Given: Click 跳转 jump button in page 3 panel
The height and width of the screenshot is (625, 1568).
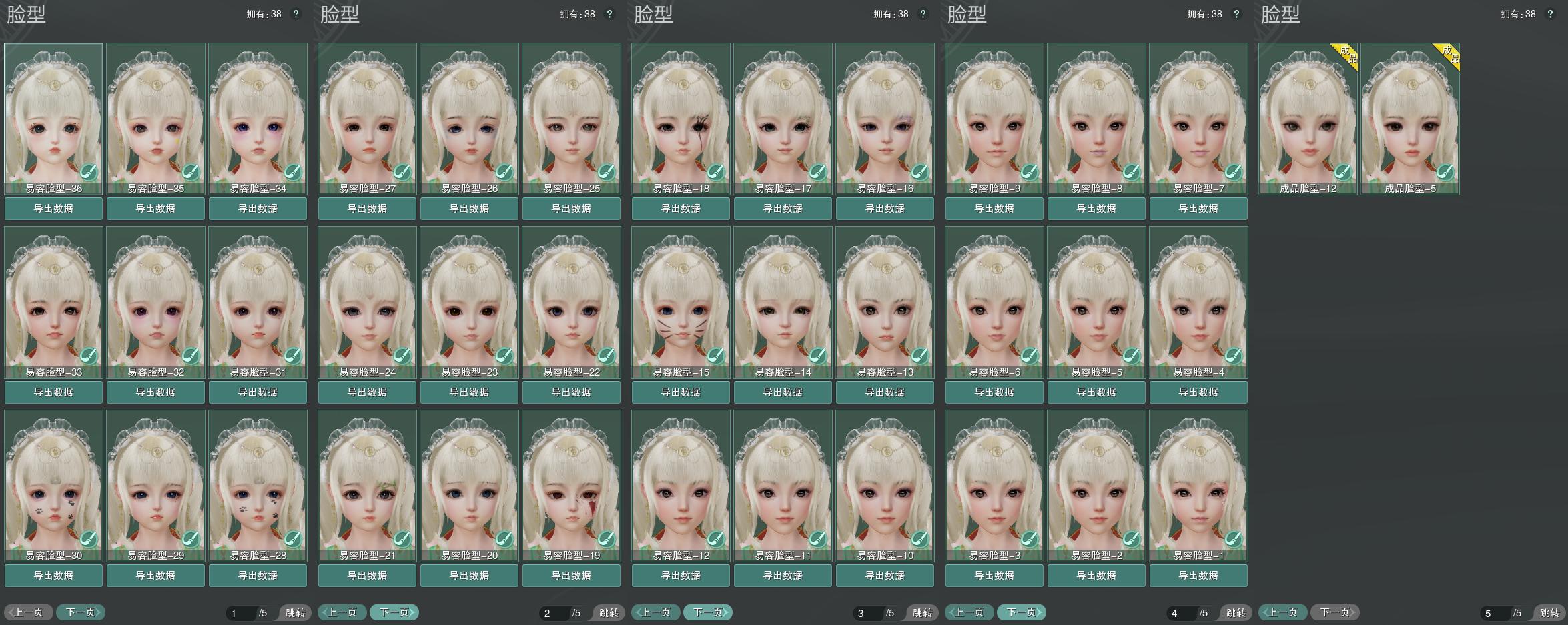Looking at the screenshot, I should pos(921,612).
